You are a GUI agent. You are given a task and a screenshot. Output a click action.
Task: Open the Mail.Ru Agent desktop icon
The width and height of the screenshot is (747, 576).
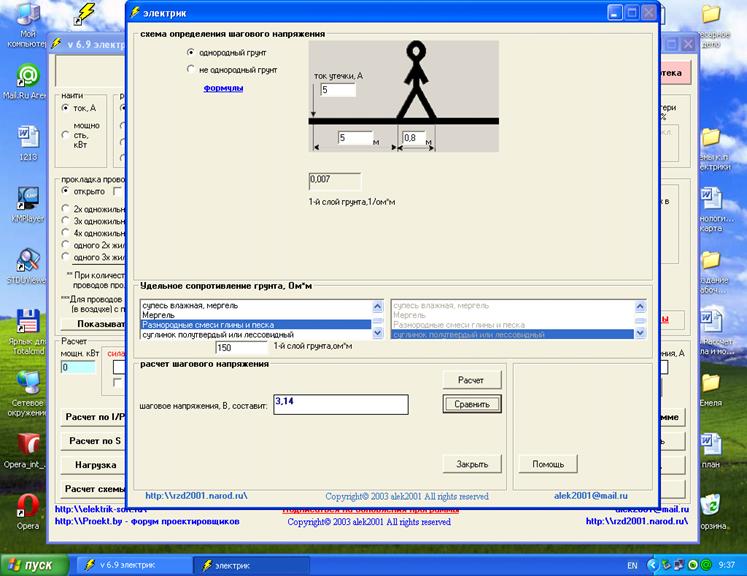tap(28, 78)
